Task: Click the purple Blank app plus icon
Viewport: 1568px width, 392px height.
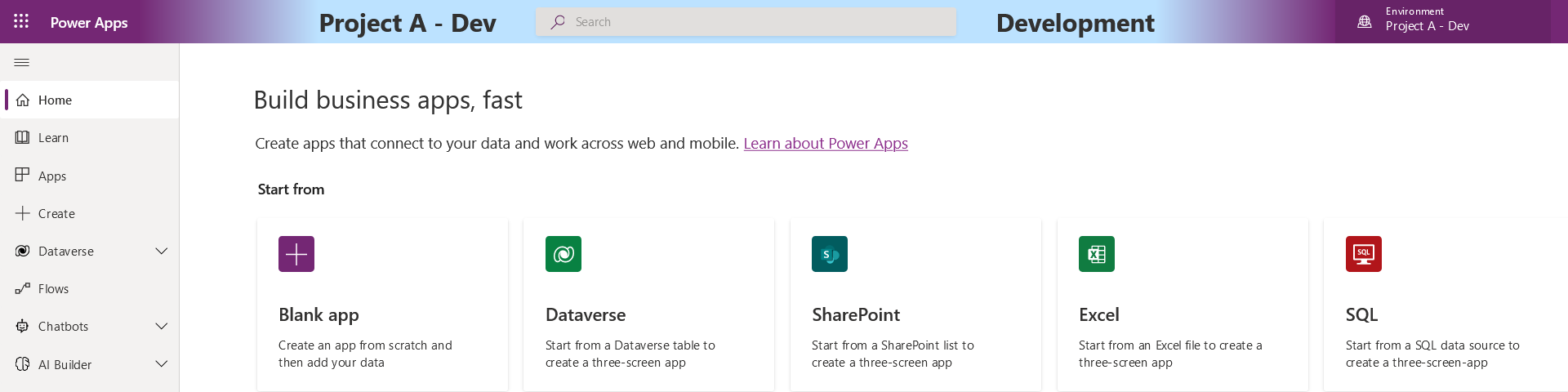Action: tap(296, 254)
